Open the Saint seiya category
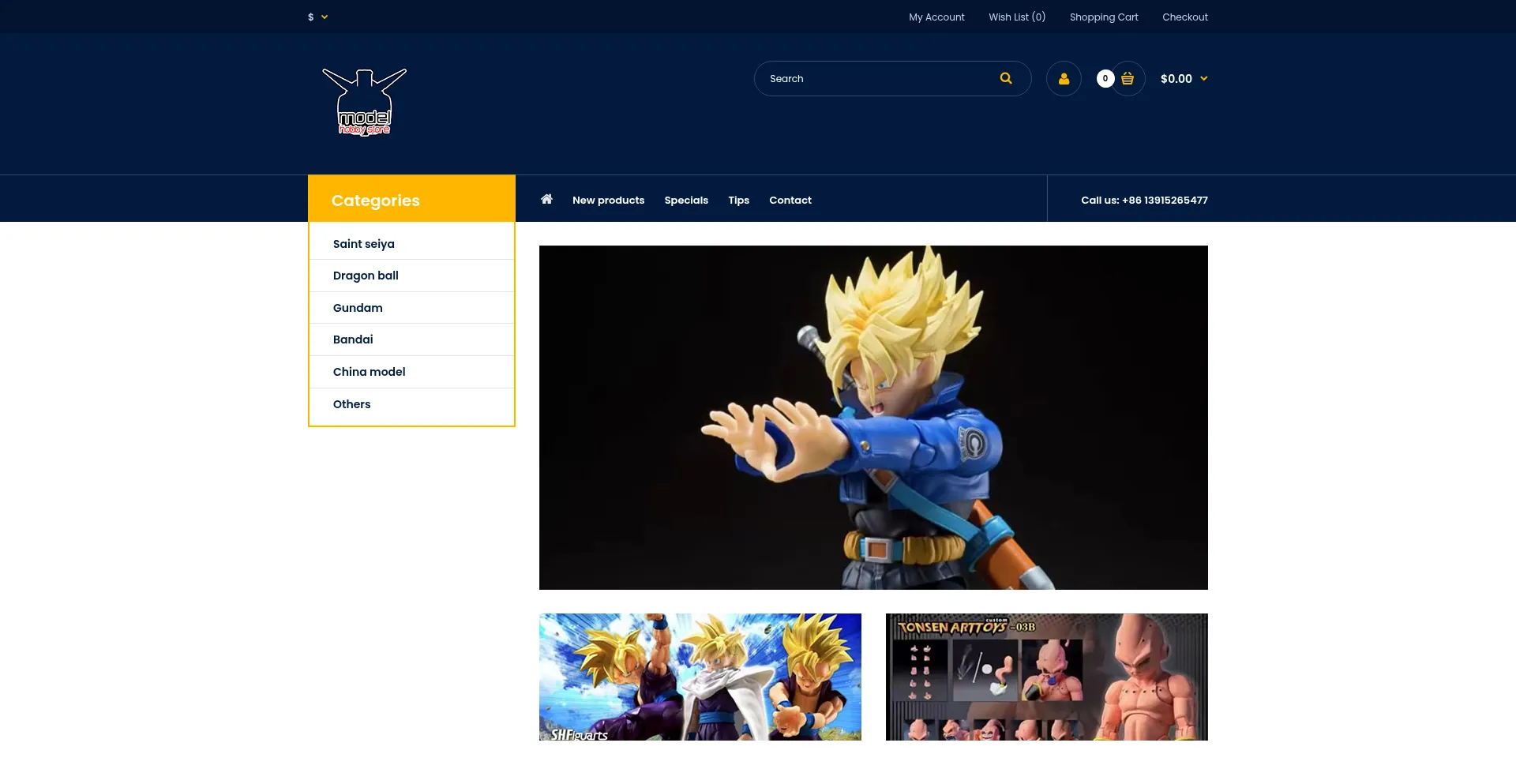 363,244
